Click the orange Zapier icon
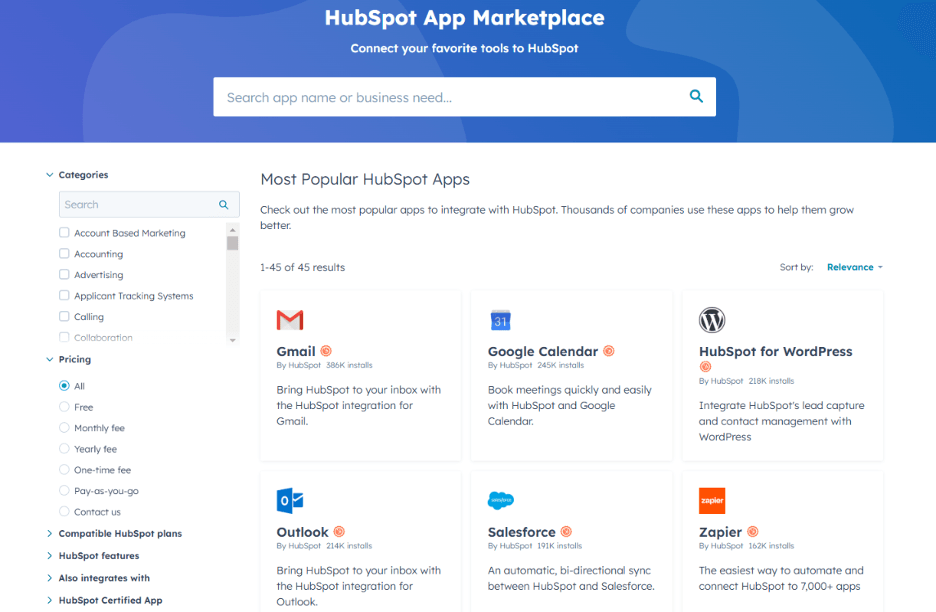 (x=712, y=499)
